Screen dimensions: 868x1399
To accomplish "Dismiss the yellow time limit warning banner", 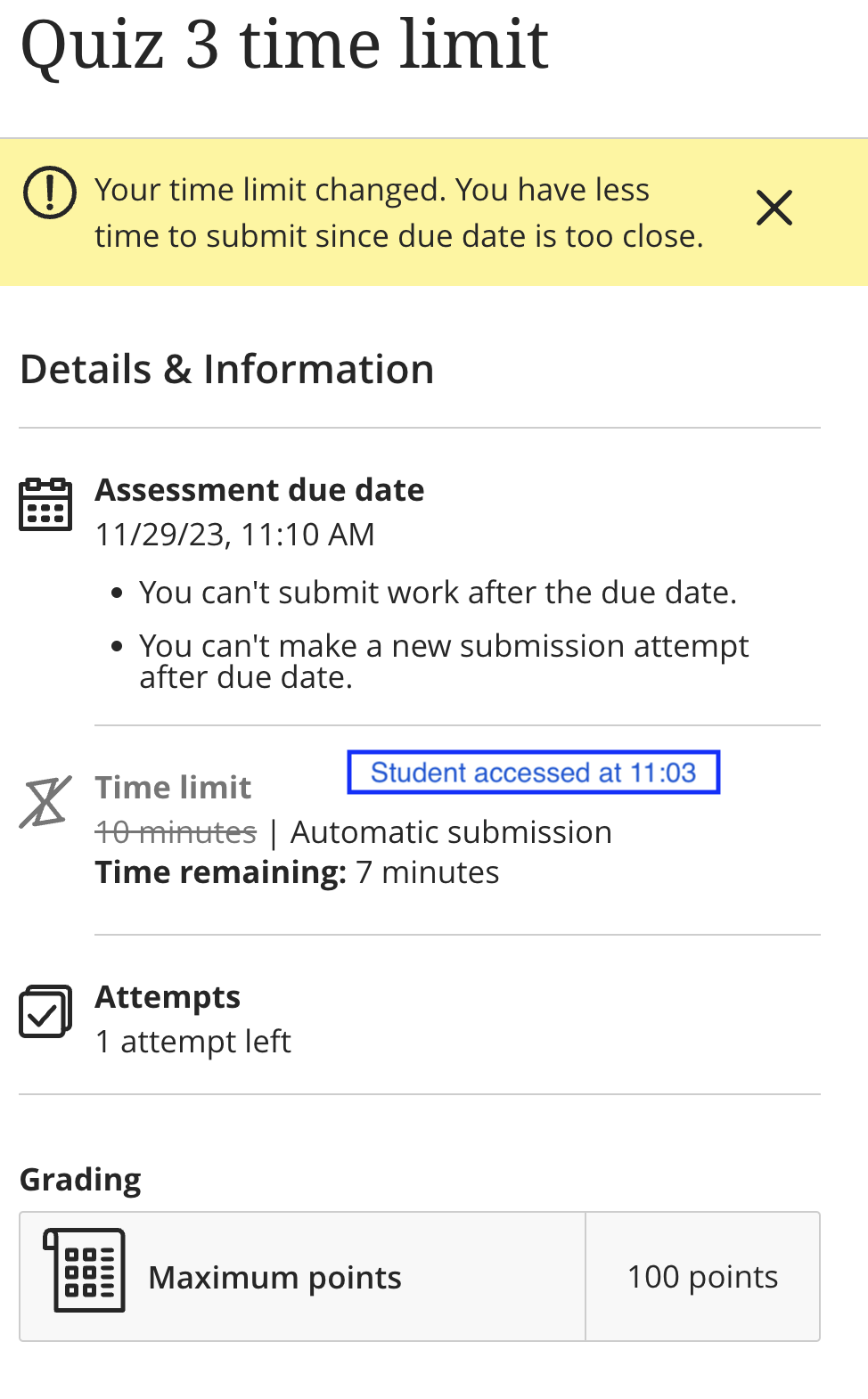I will [774, 209].
